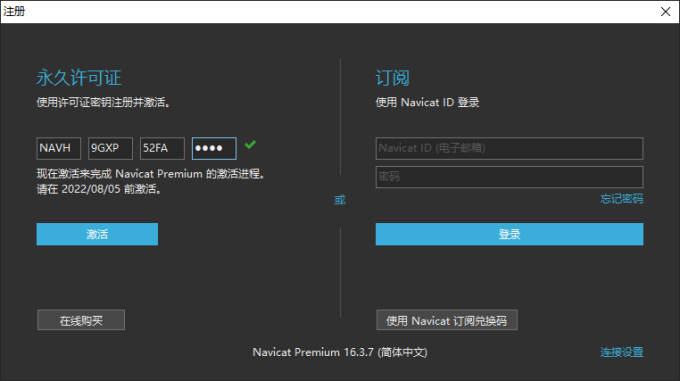680x381 pixels.
Task: Click the 永久许可证 heading
Action: [x=79, y=78]
